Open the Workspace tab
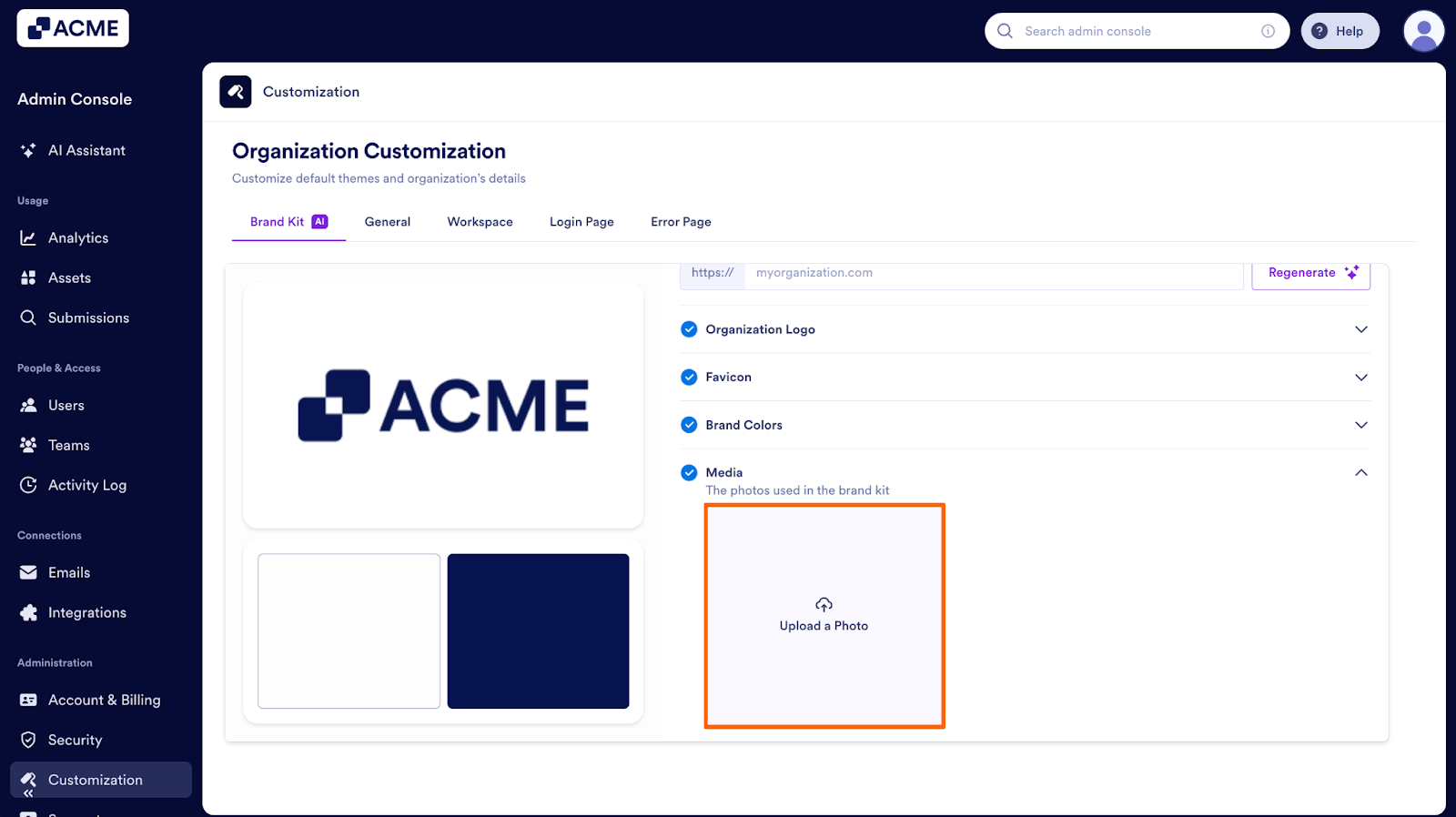 click(480, 222)
